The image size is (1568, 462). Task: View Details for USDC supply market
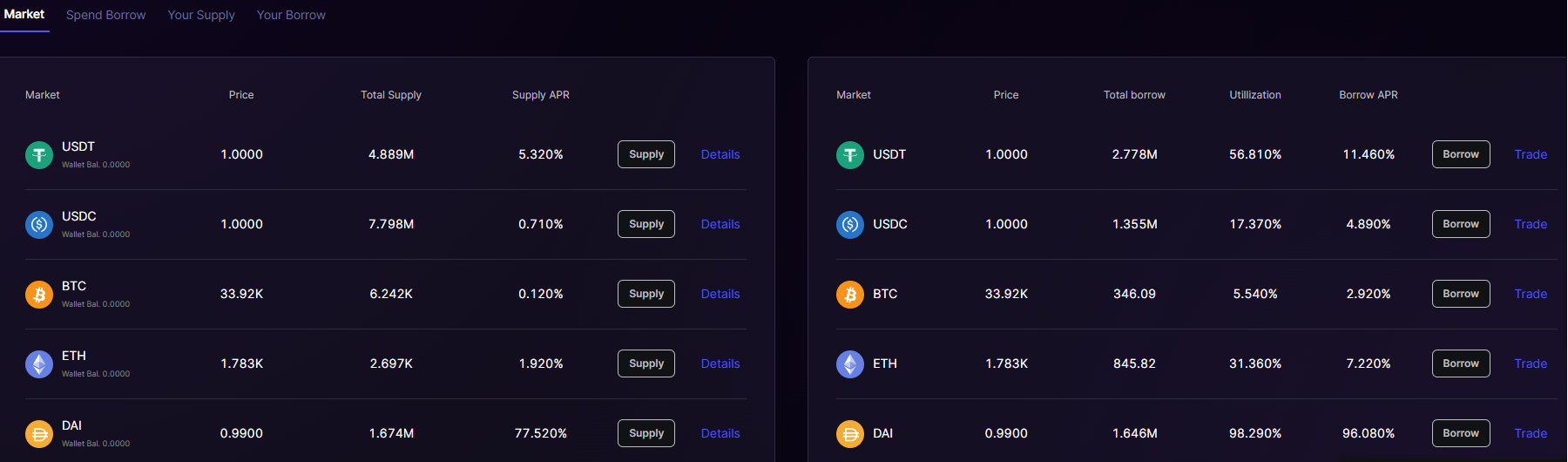(x=720, y=224)
